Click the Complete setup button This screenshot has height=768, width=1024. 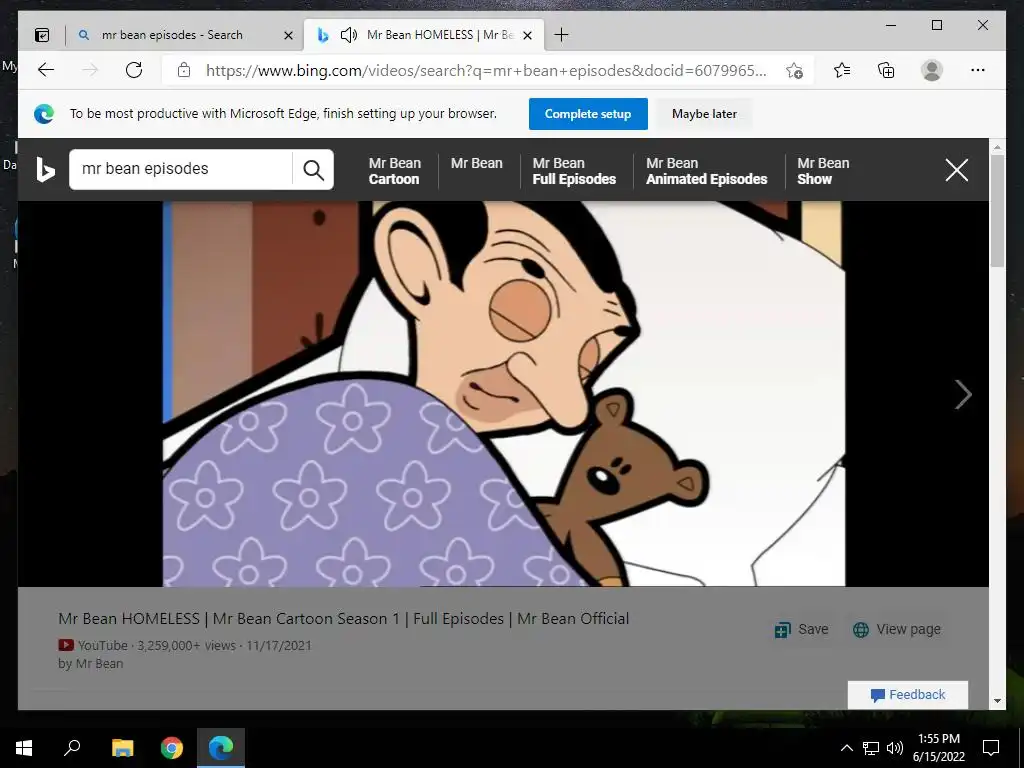588,114
